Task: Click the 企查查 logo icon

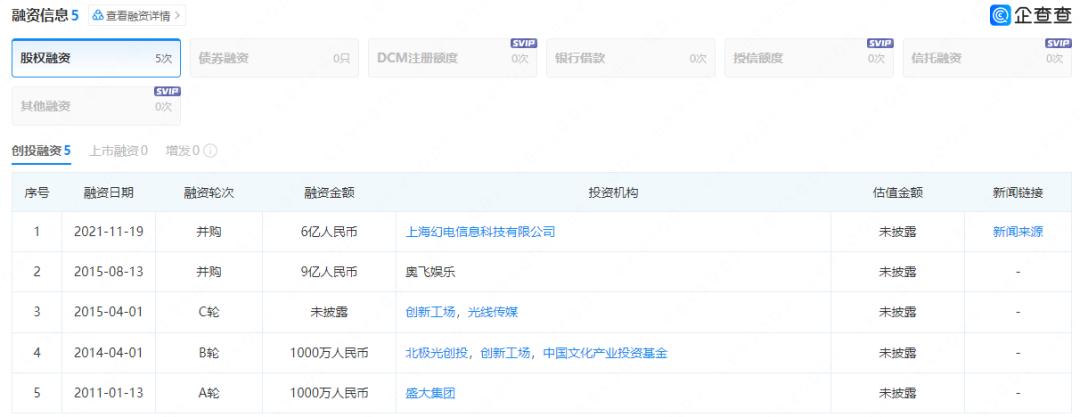Action: pos(997,16)
